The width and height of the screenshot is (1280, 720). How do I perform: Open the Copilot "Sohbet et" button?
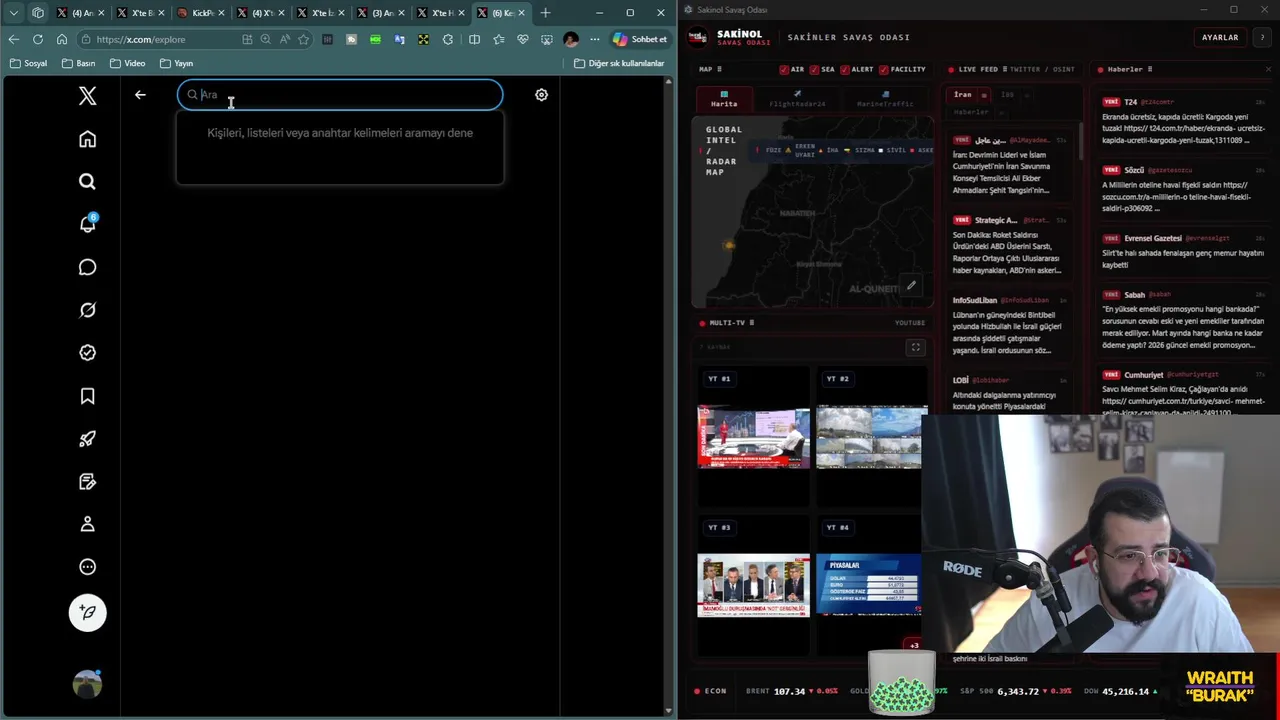640,39
